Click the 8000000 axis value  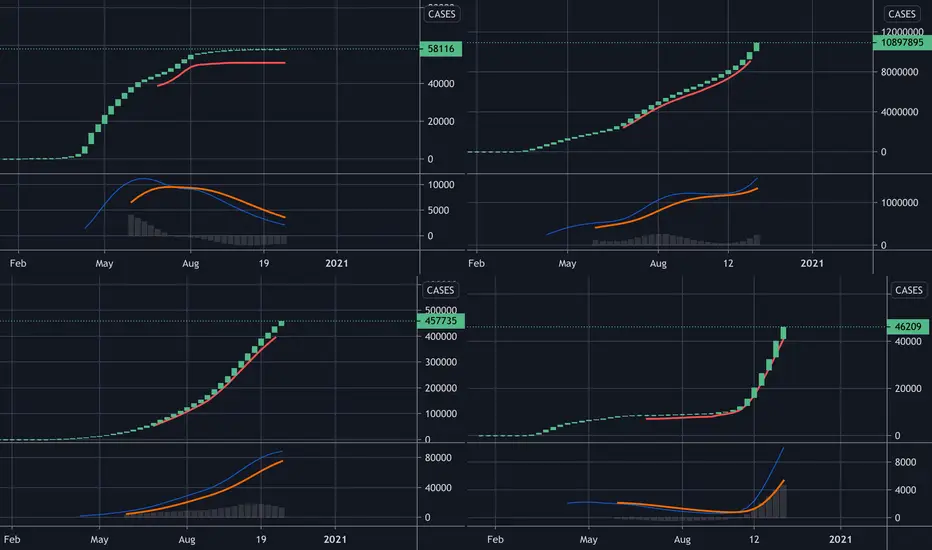(x=899, y=72)
